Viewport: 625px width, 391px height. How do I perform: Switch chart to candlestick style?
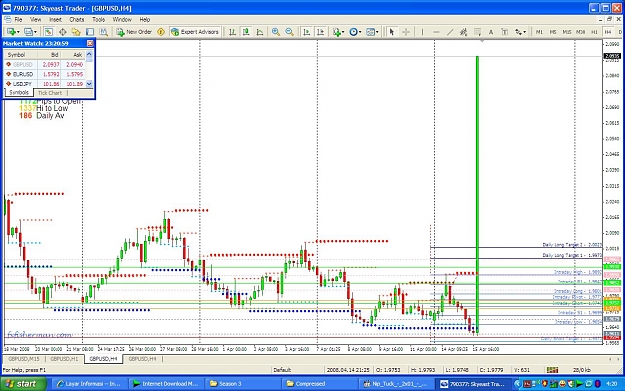pyautogui.click(x=246, y=32)
